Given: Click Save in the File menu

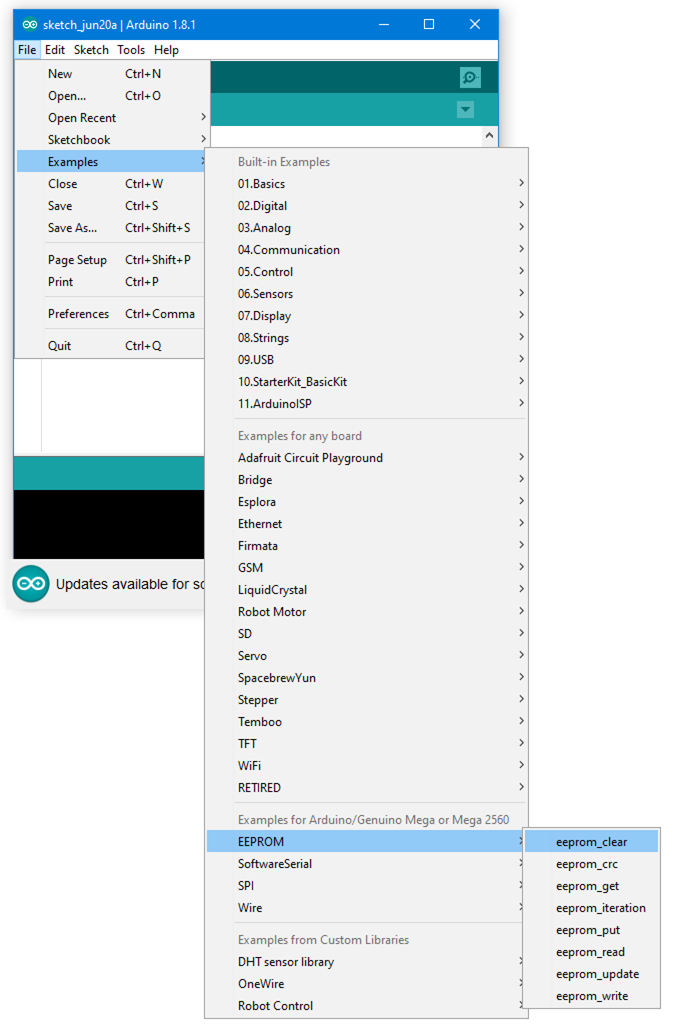Looking at the screenshot, I should [111, 206].
